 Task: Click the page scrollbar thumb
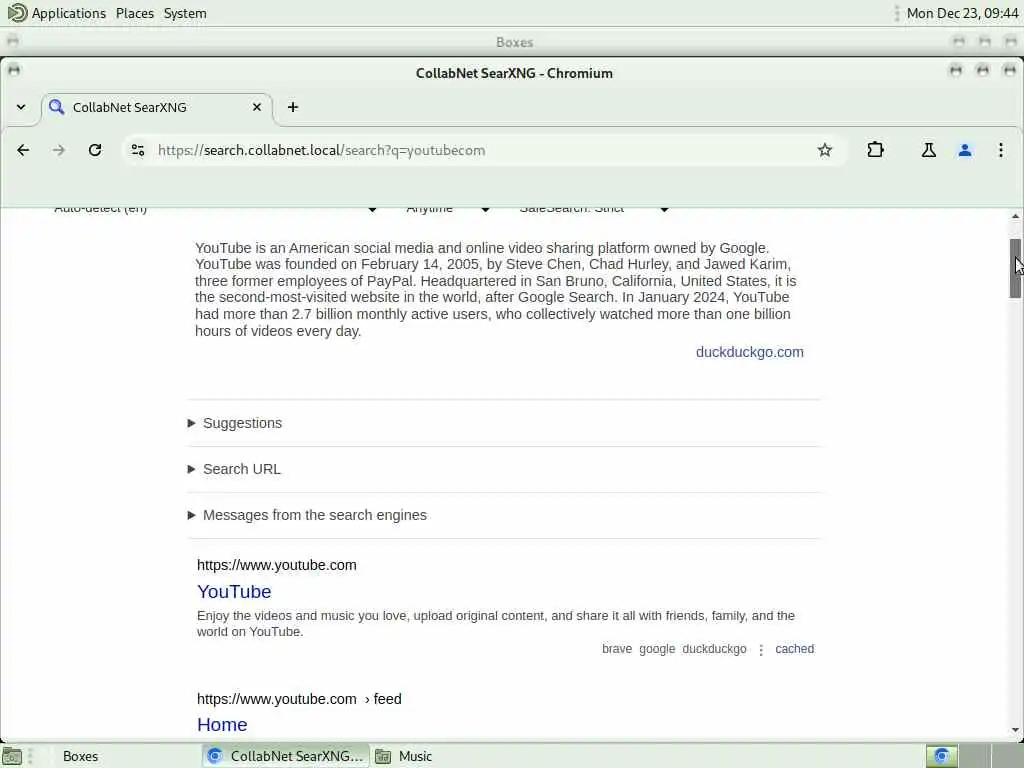point(1016,268)
